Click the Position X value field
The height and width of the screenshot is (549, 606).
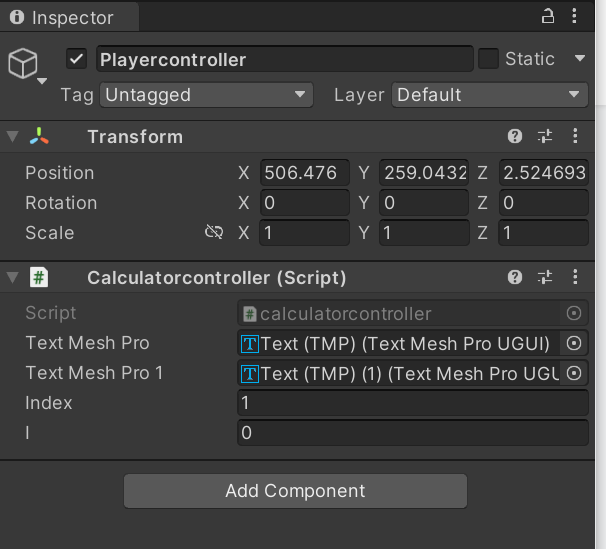(x=304, y=173)
